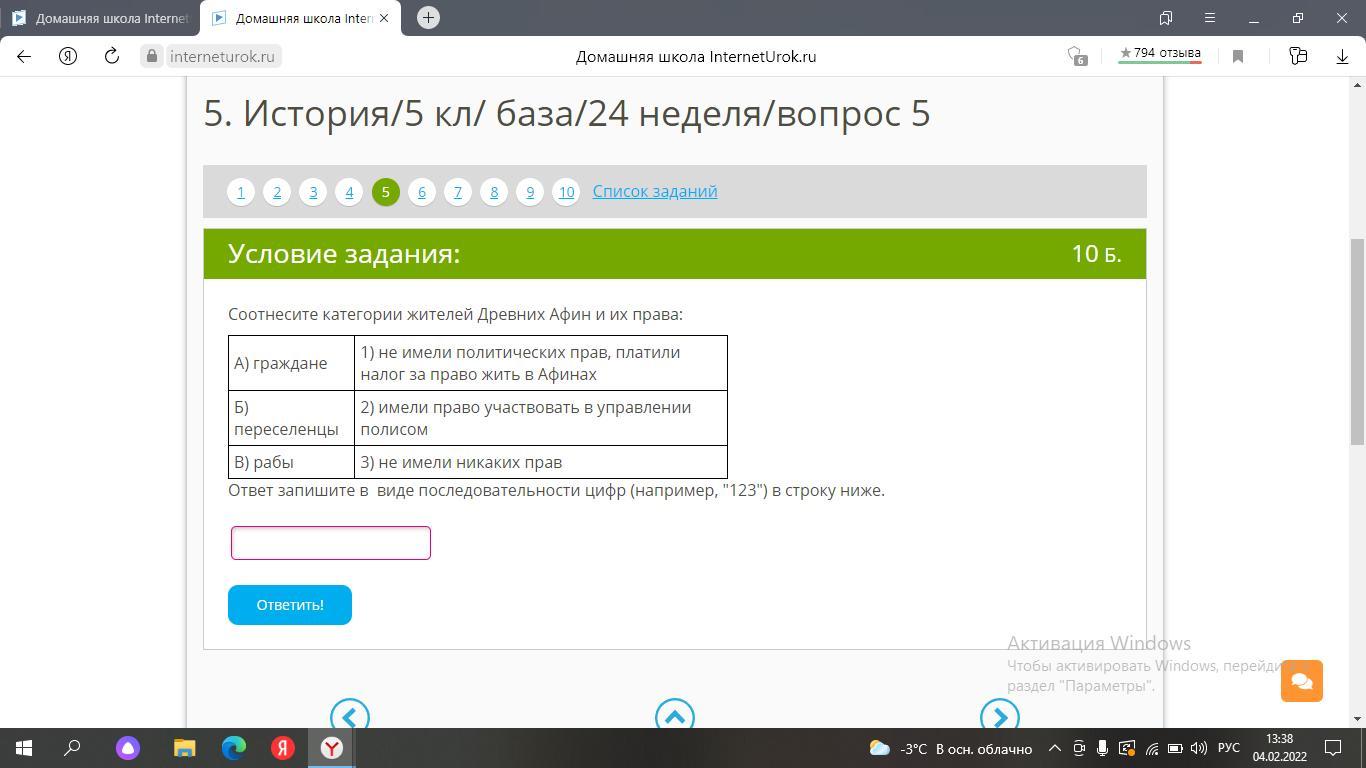Go to next question with right arrow
The image size is (1366, 768).
click(x=999, y=716)
